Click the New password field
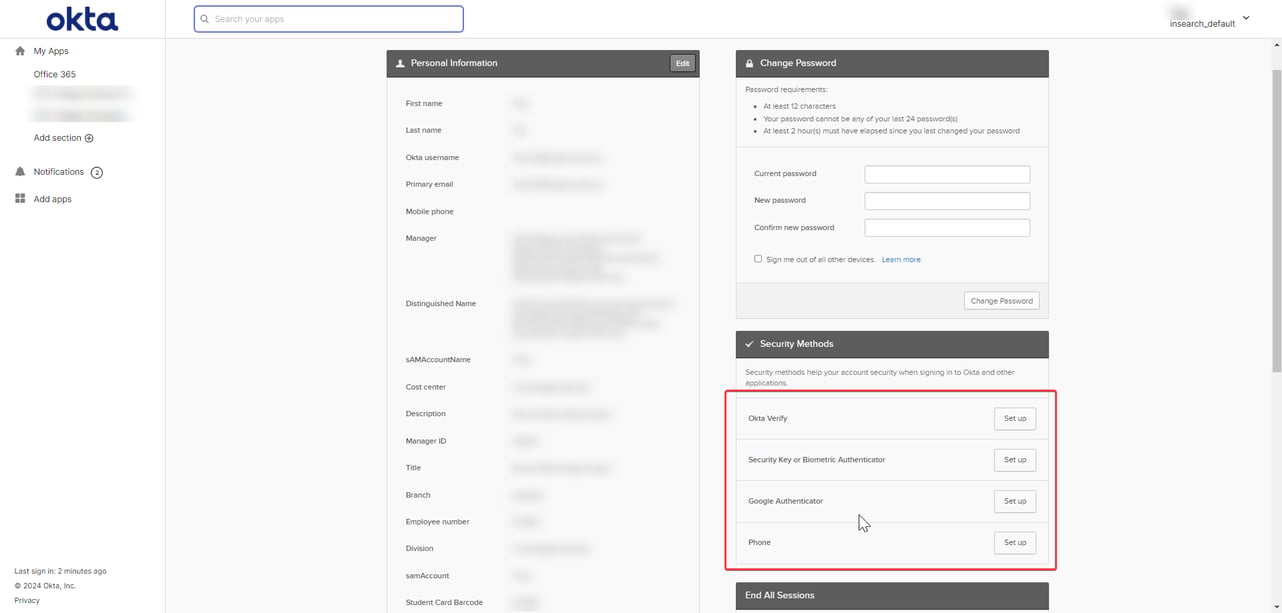The image size is (1282, 613). tap(947, 201)
